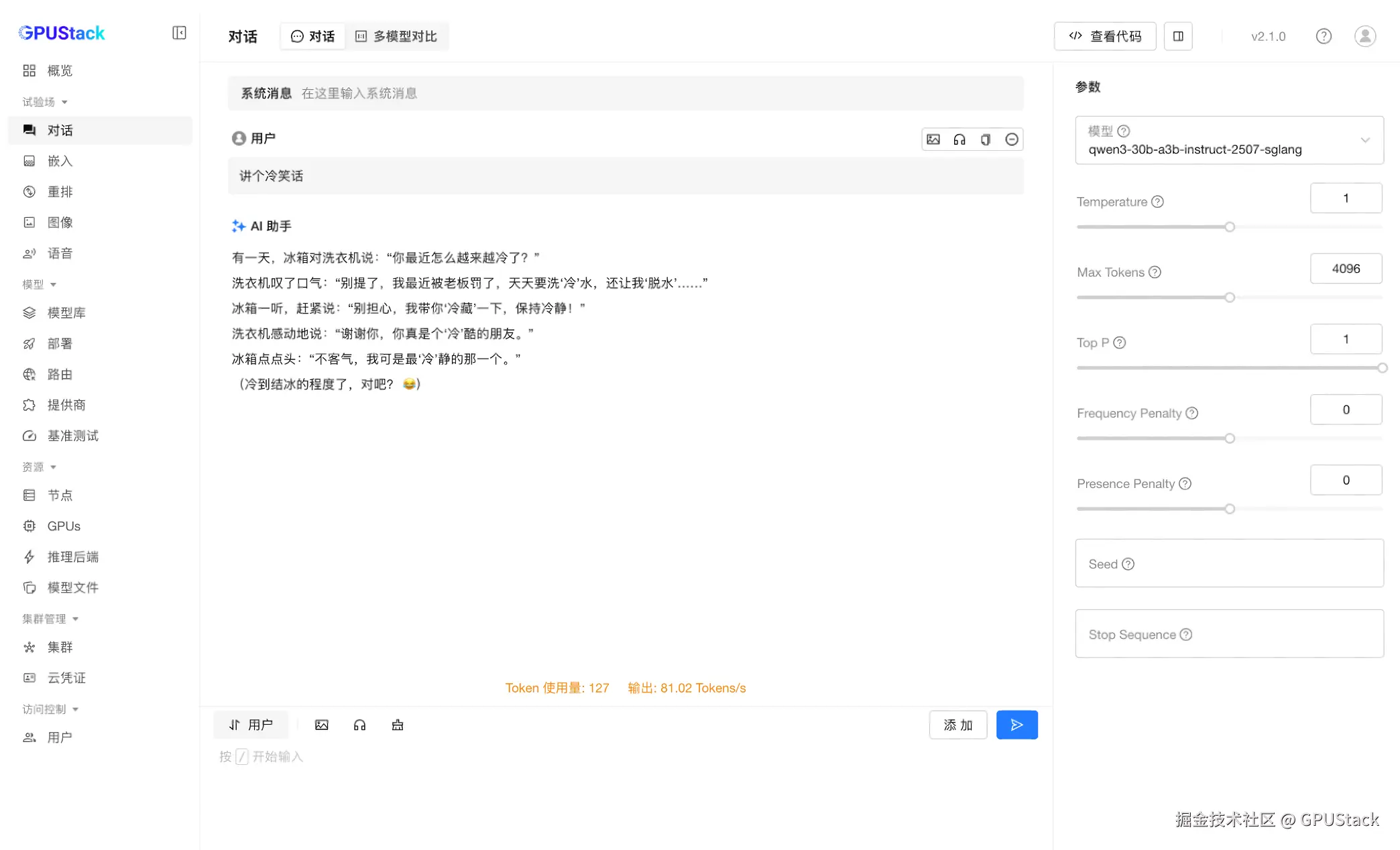Remove the user message with minus icon

[x=1012, y=139]
